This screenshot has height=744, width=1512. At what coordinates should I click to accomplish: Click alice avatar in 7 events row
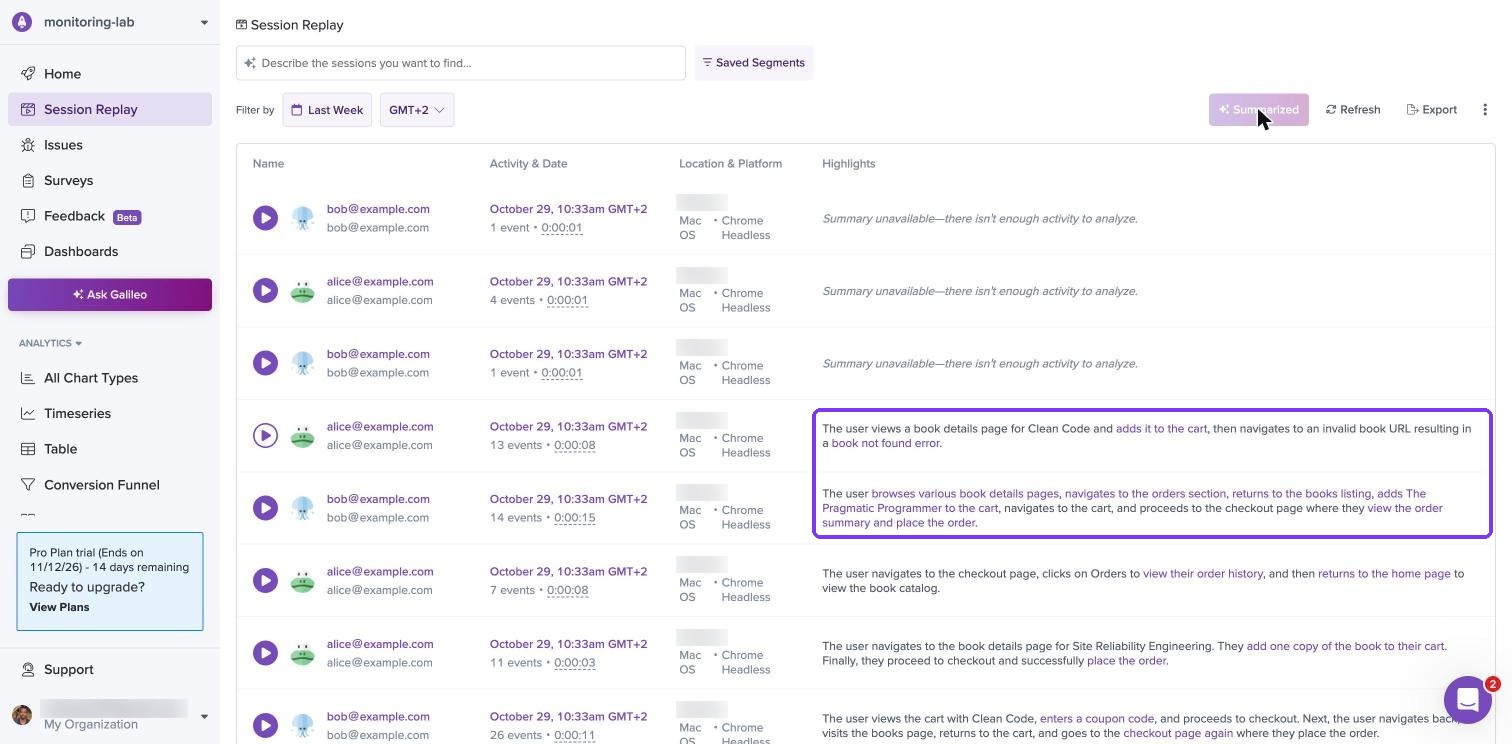(302, 581)
